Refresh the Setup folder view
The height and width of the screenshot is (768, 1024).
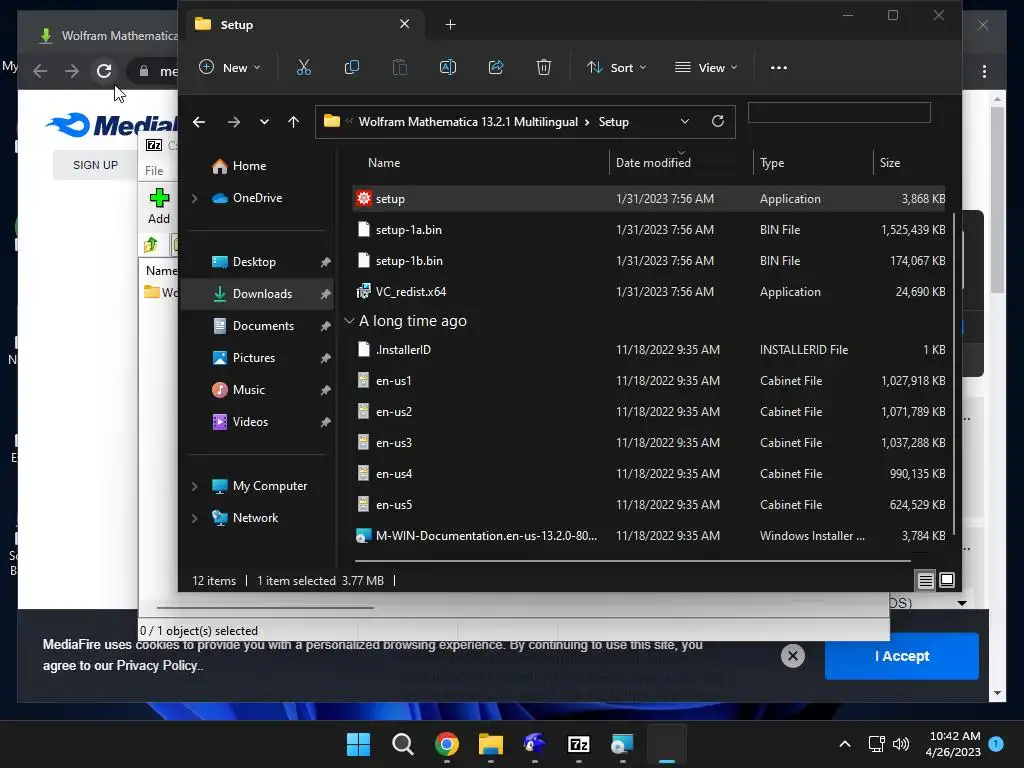point(718,121)
